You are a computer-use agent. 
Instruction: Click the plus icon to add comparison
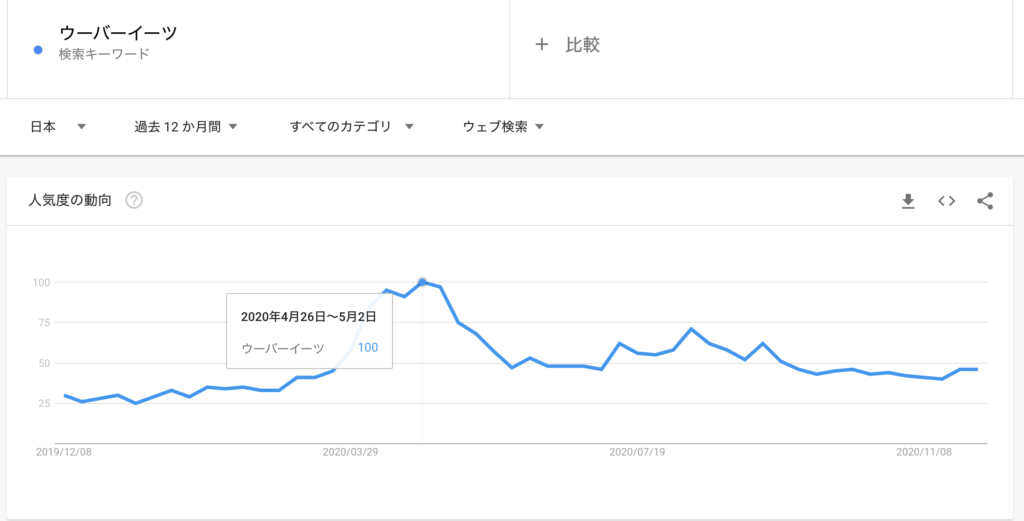(x=541, y=44)
